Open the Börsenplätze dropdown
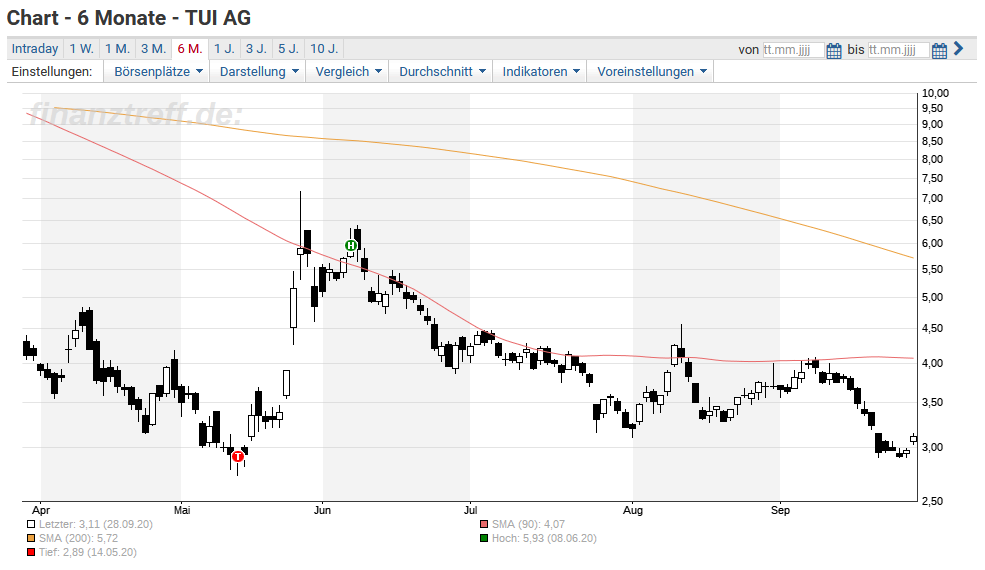 [x=158, y=72]
